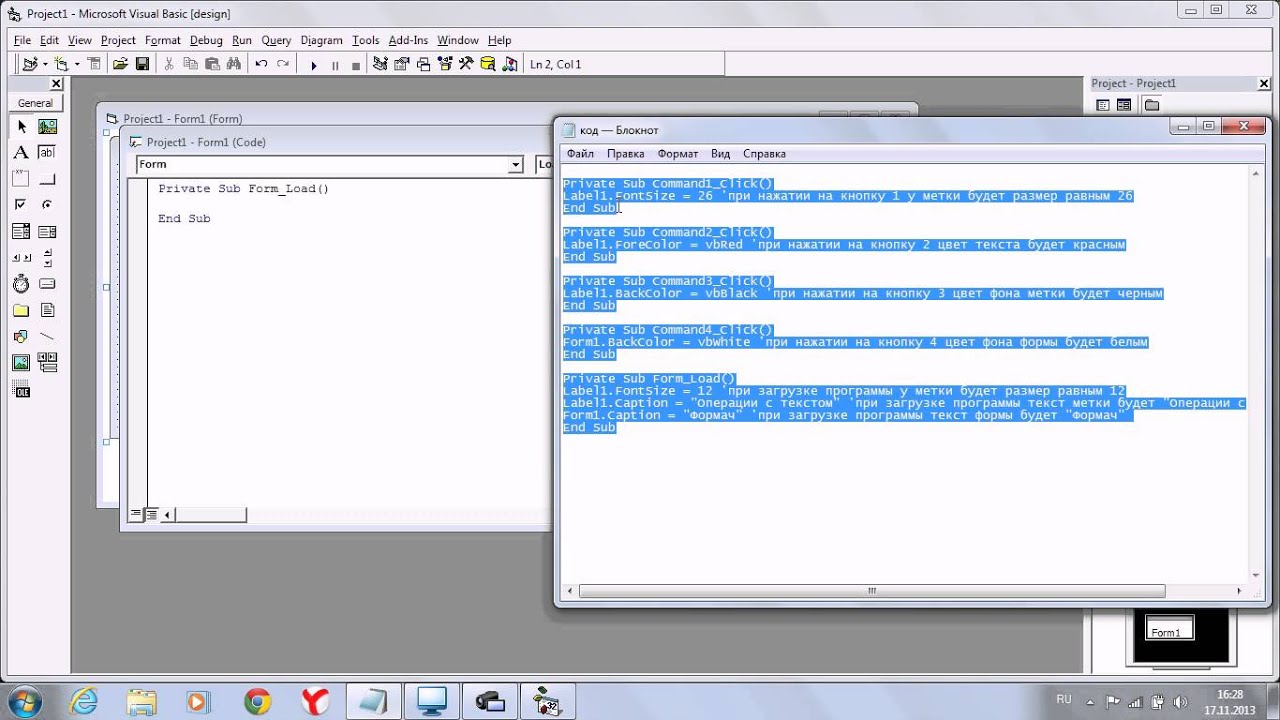Open Project Explorer from toolbar
This screenshot has width=1280, height=720.
[380, 64]
